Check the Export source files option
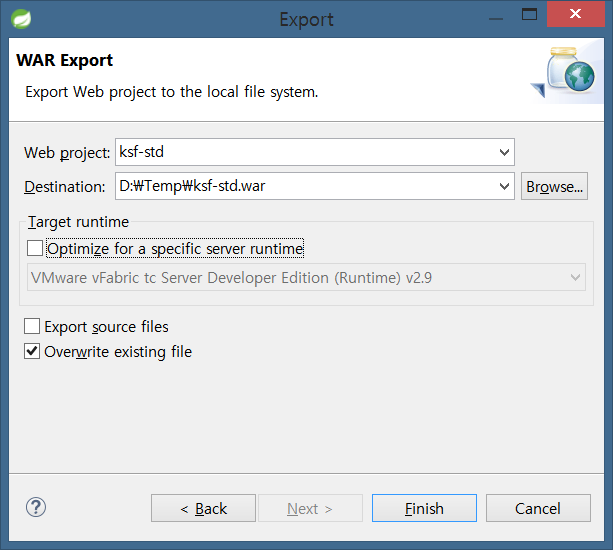 pos(32,326)
